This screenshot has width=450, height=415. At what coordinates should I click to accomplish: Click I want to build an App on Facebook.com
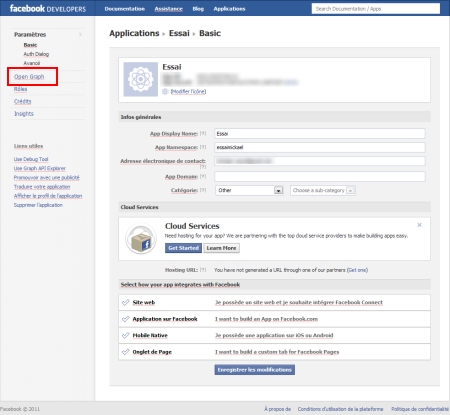266,319
